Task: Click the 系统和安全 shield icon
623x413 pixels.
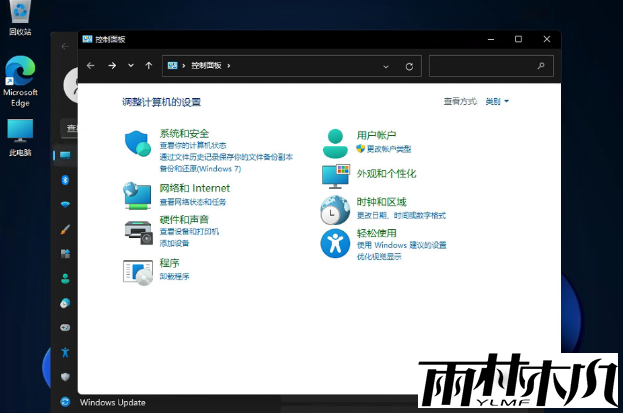Action: click(137, 142)
